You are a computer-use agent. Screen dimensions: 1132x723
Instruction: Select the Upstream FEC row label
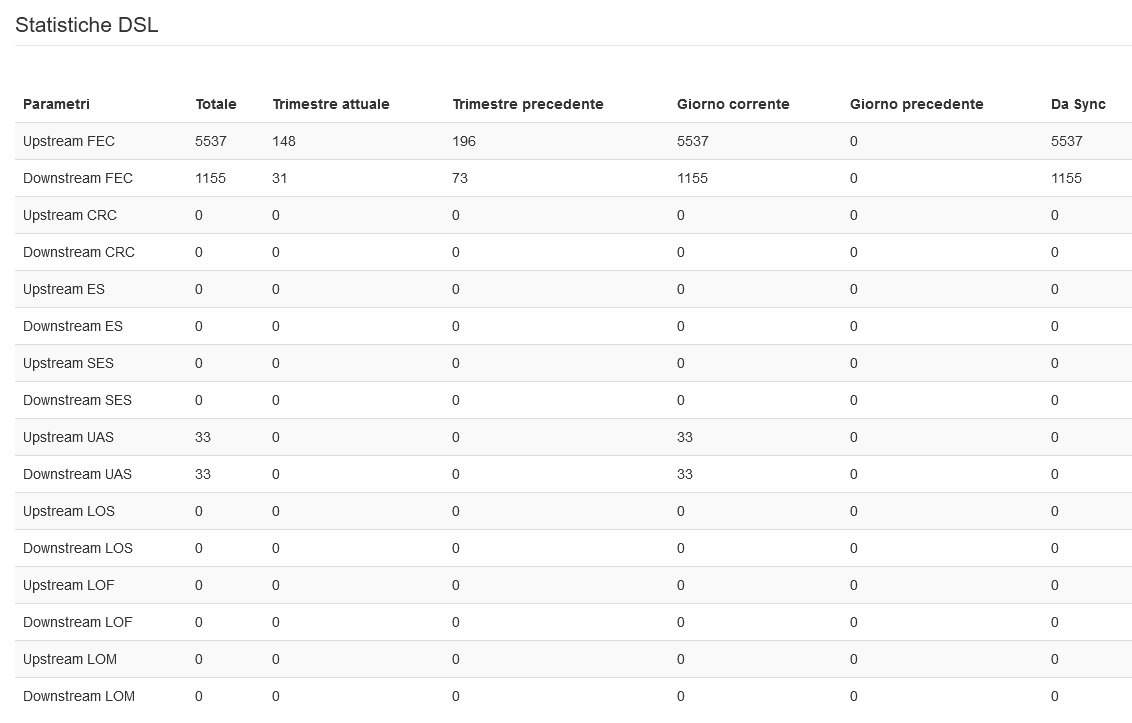click(x=69, y=141)
